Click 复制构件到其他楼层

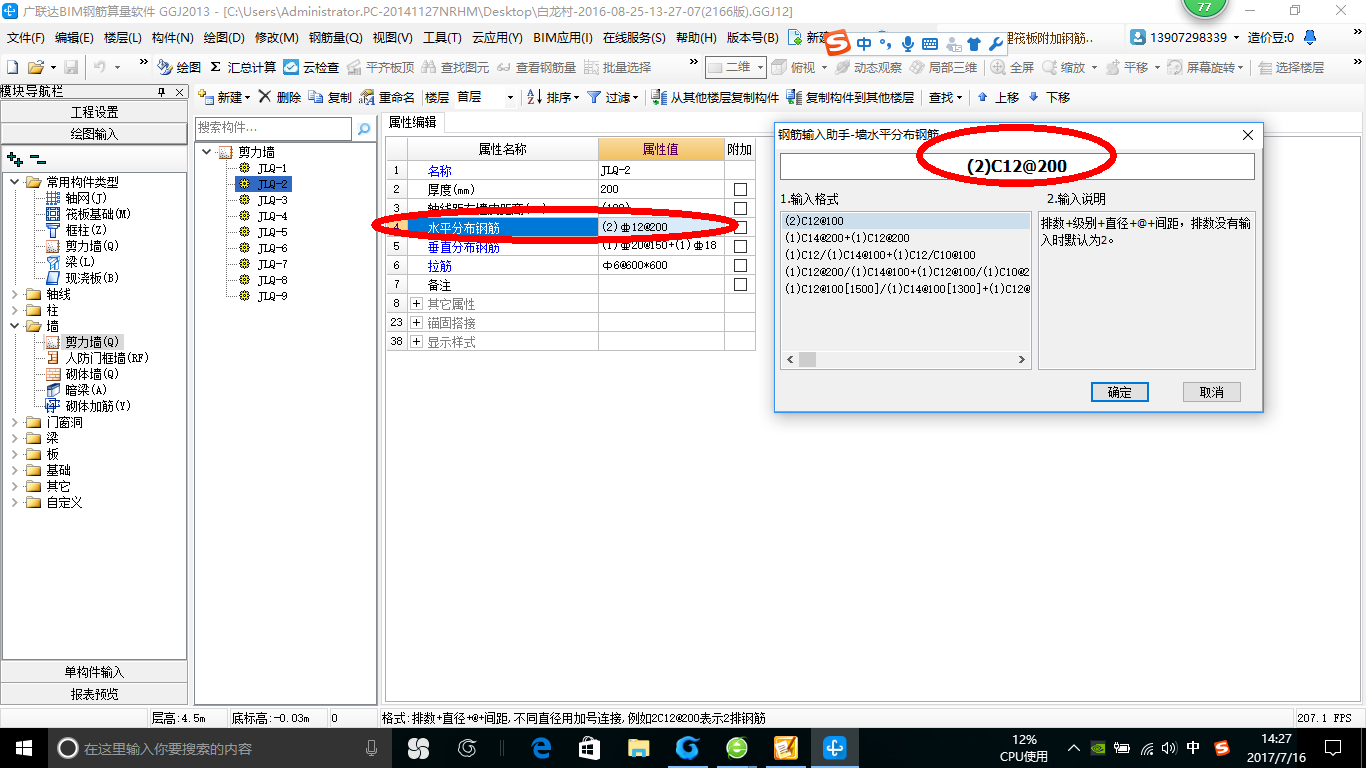[x=850, y=97]
